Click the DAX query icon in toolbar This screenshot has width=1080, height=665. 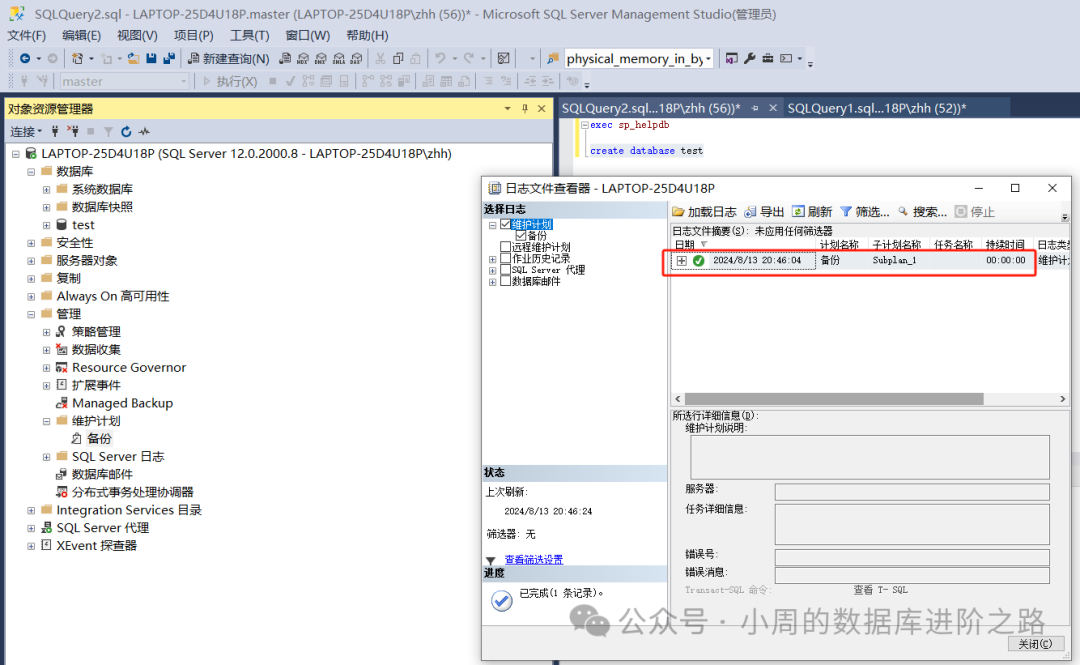[356, 59]
